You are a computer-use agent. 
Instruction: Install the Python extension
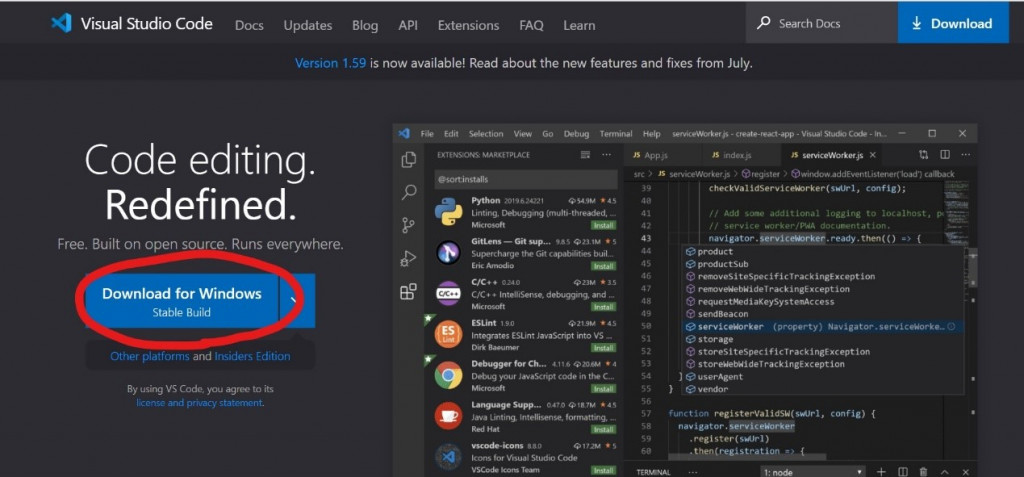click(603, 225)
